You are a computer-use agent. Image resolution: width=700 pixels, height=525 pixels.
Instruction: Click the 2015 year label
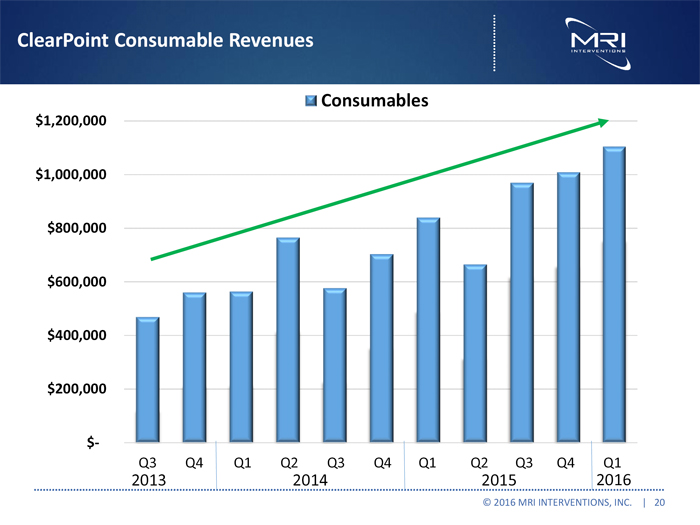[x=499, y=478]
